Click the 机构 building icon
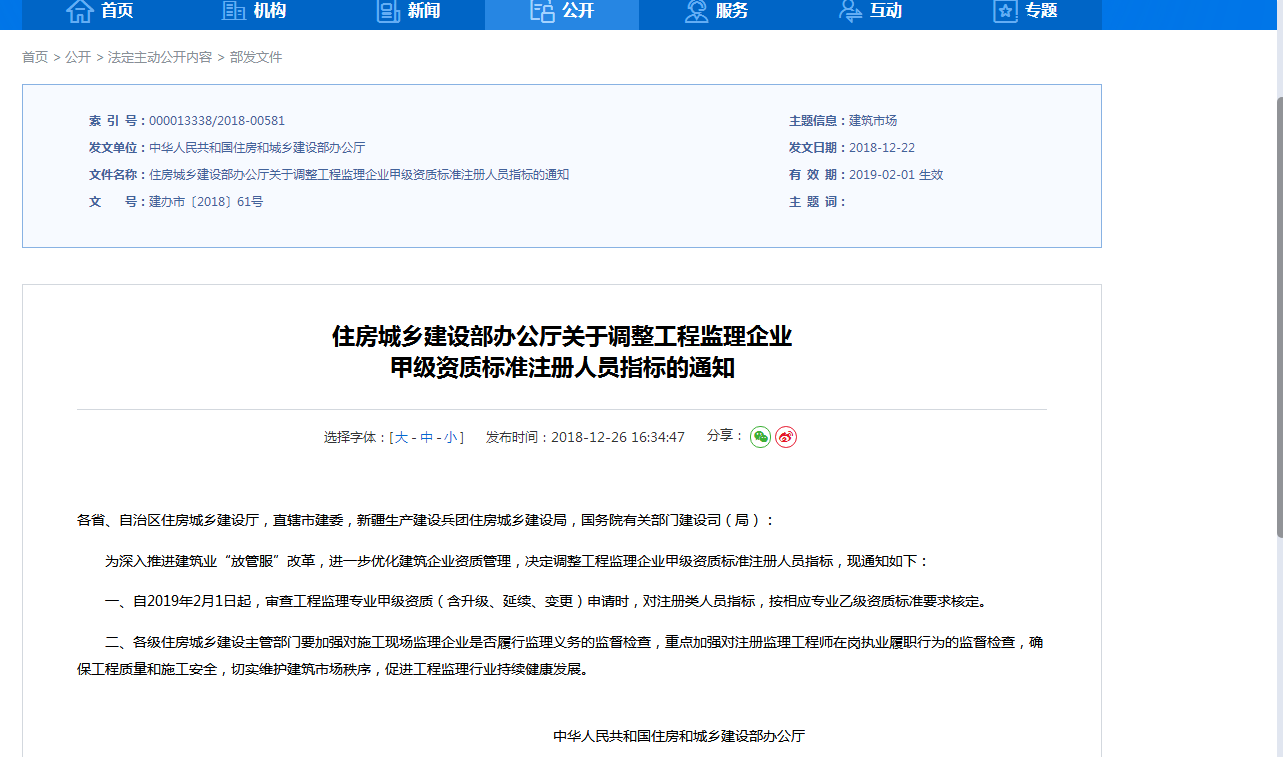 234,11
